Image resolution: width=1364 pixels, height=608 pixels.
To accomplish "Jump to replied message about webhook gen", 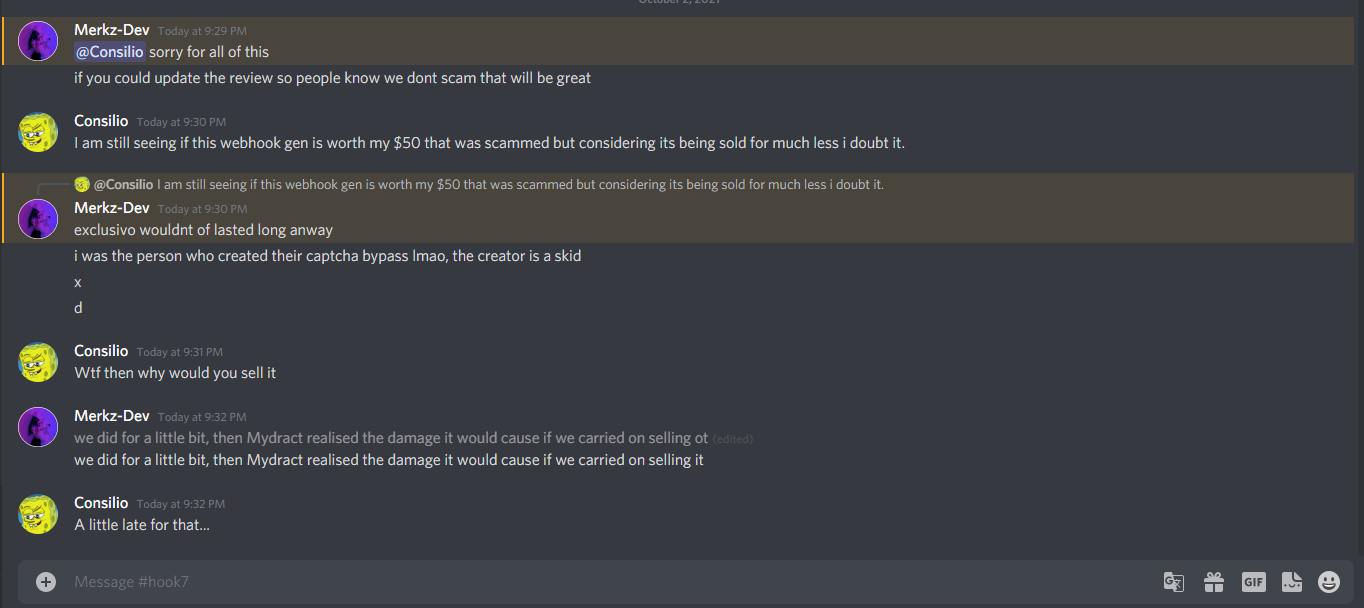I will tap(520, 184).
